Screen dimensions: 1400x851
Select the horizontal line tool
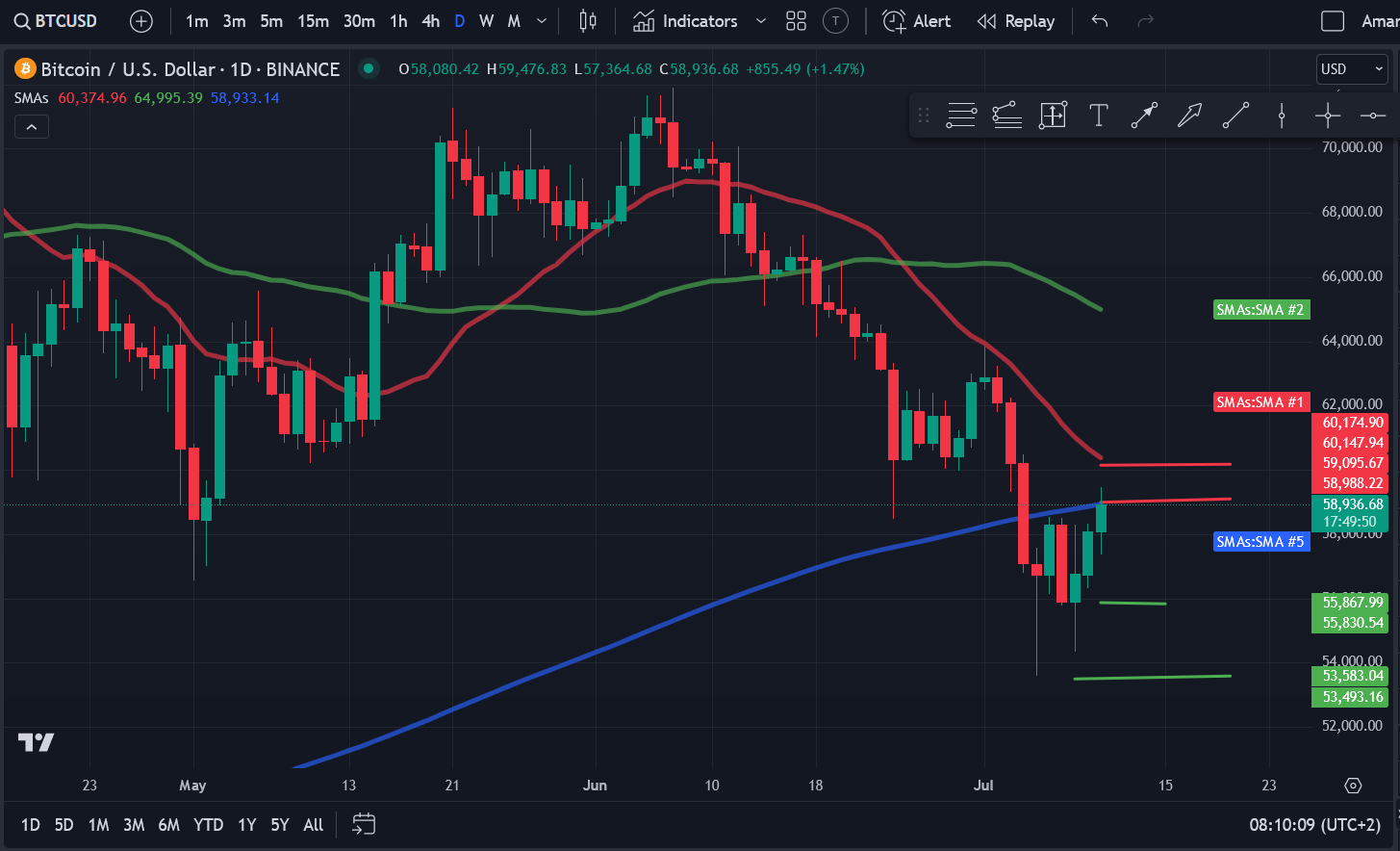coord(1373,116)
